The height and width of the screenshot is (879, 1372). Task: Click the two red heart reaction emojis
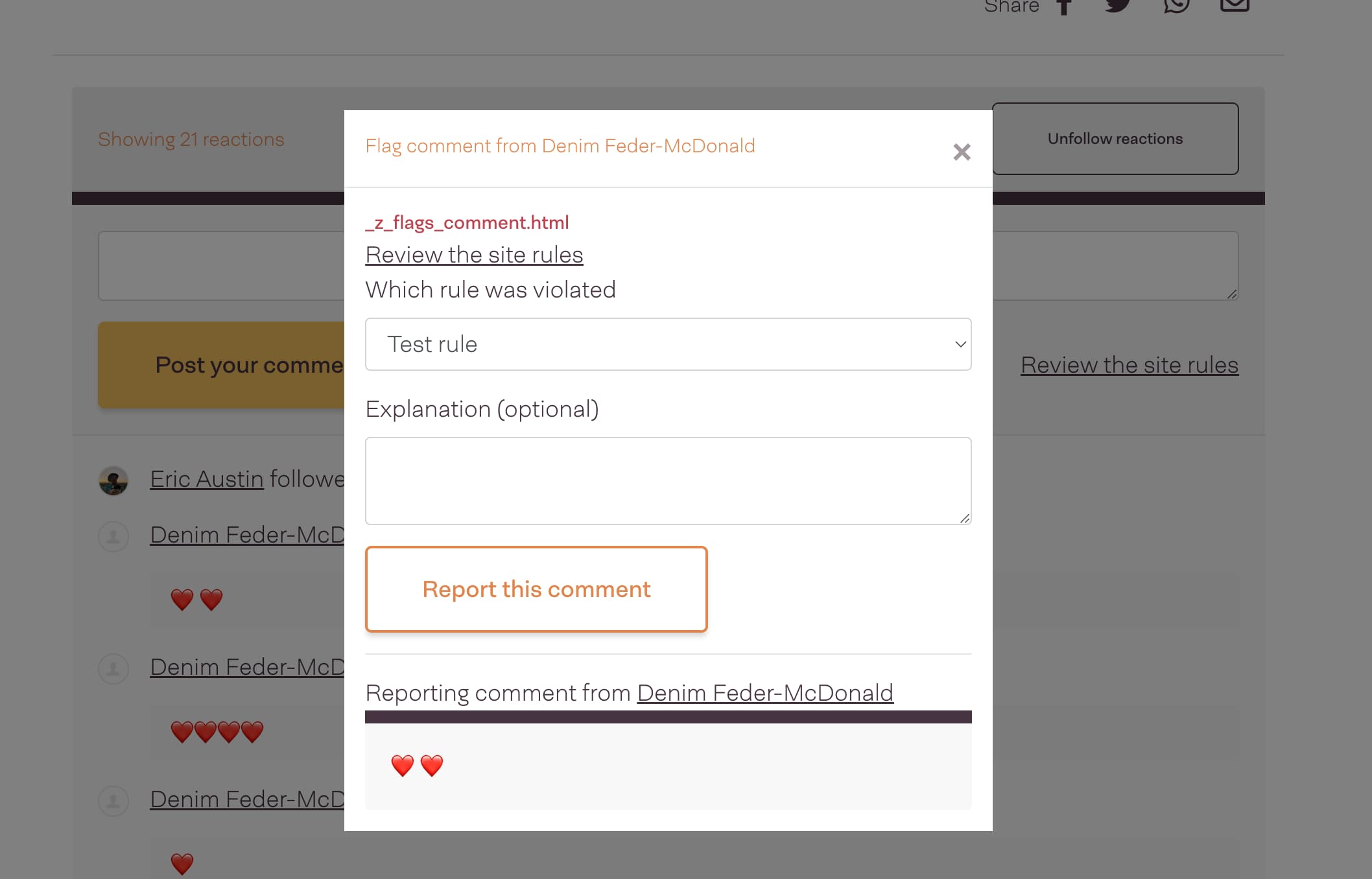195,599
